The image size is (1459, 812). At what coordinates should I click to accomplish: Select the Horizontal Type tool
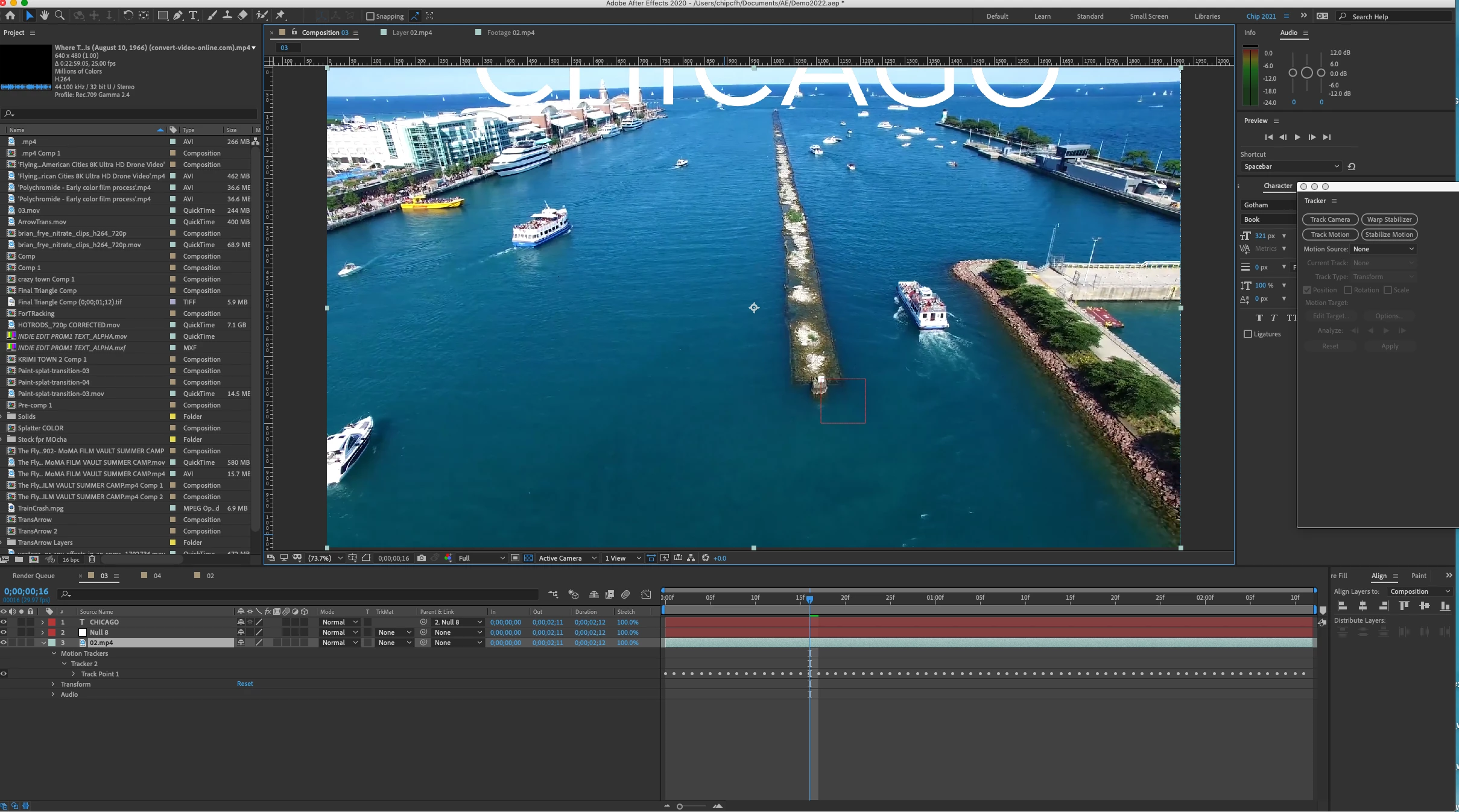pyautogui.click(x=193, y=16)
